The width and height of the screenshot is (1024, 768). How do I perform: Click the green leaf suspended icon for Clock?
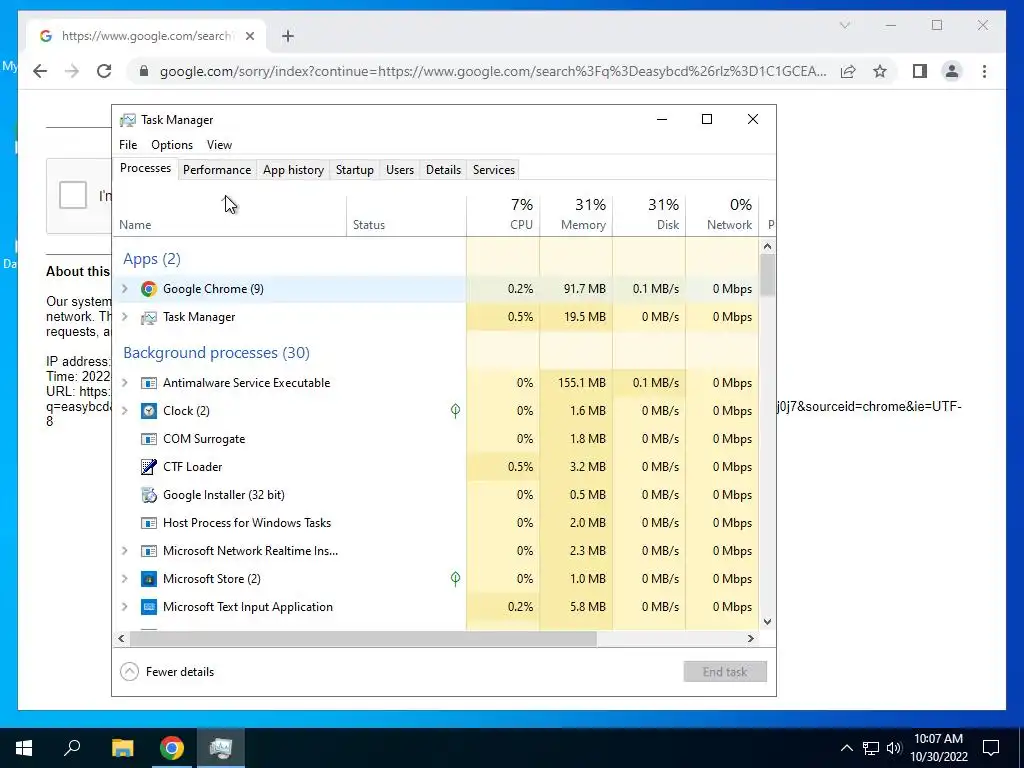click(x=455, y=411)
